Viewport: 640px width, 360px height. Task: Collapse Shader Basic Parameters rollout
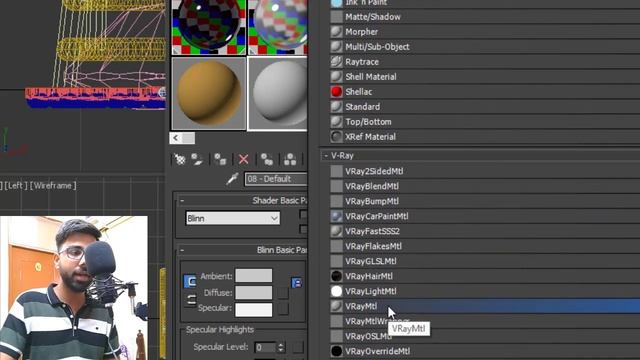[x=182, y=200]
